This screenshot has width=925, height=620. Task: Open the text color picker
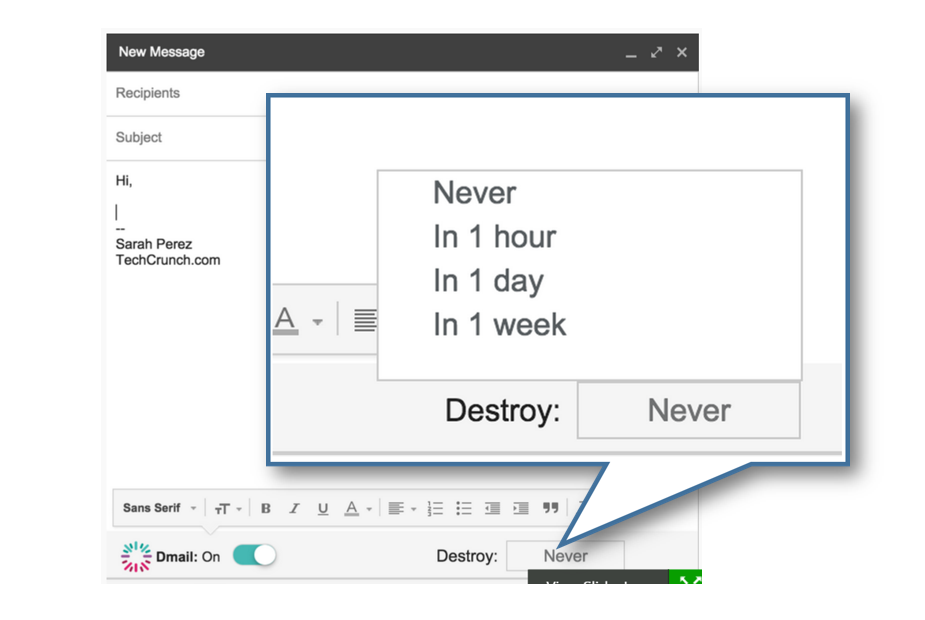click(357, 509)
